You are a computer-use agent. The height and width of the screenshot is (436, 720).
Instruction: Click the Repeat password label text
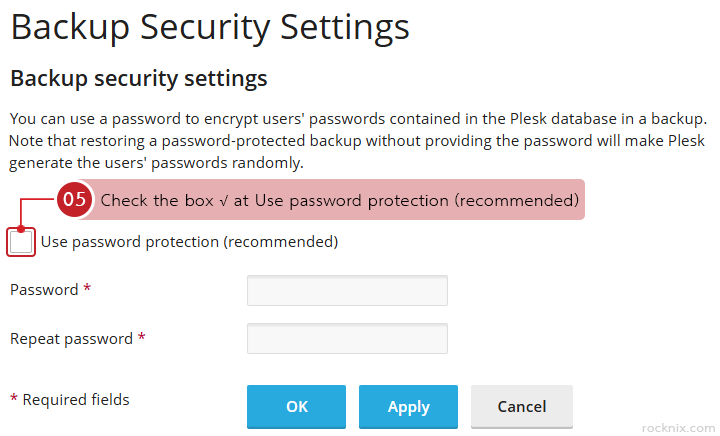tap(71, 339)
